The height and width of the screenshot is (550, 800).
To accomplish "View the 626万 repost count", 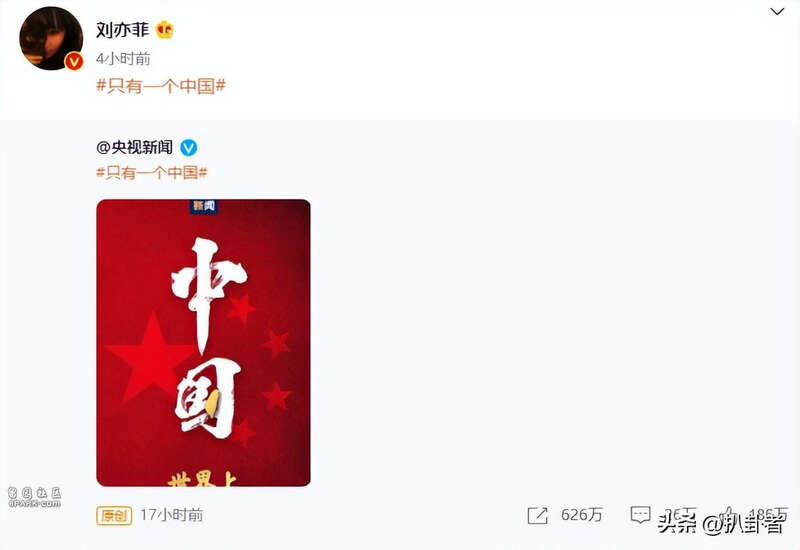I will click(x=582, y=515).
